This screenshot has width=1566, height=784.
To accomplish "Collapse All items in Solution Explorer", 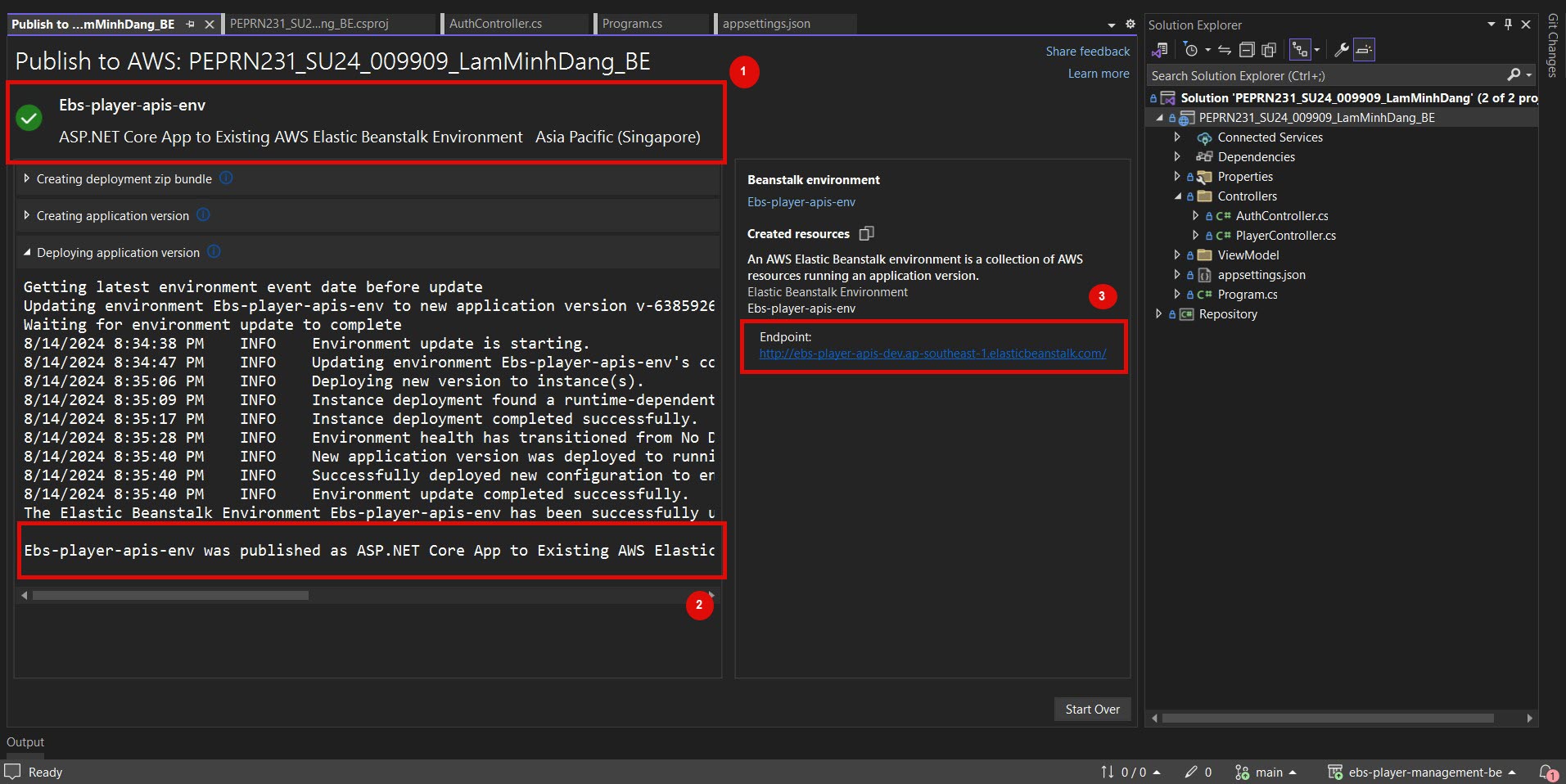I will (1247, 50).
